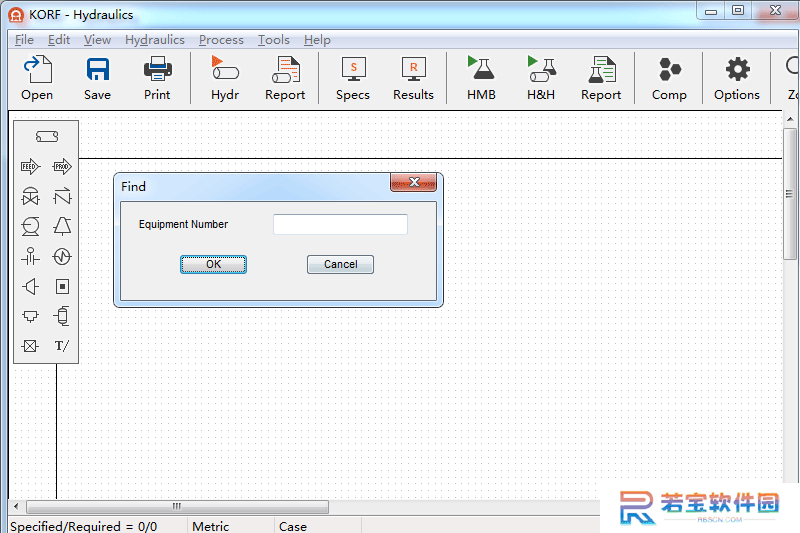Open the Process menu
The image size is (800, 533).
221,40
